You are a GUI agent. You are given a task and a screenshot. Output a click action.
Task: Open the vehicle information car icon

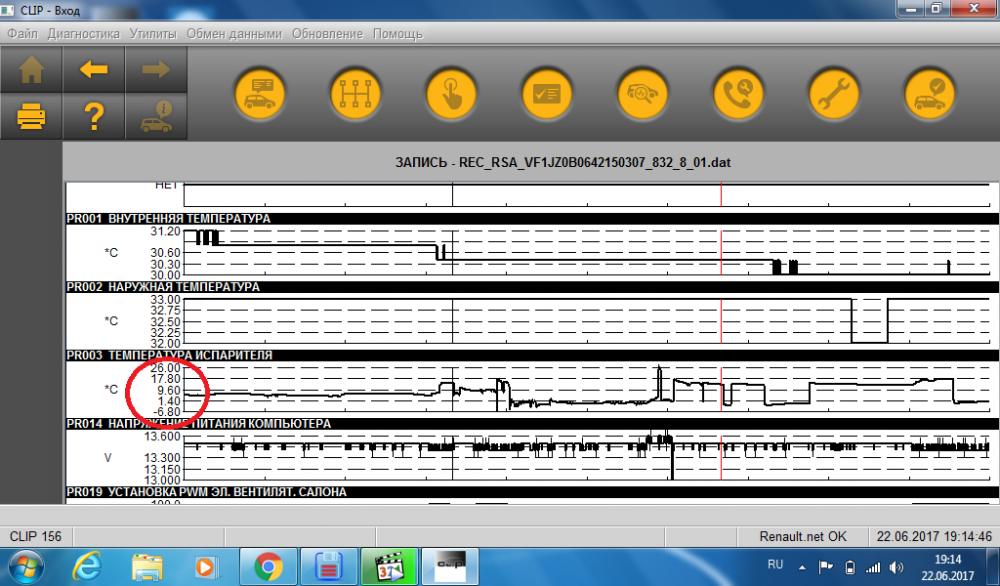156,117
